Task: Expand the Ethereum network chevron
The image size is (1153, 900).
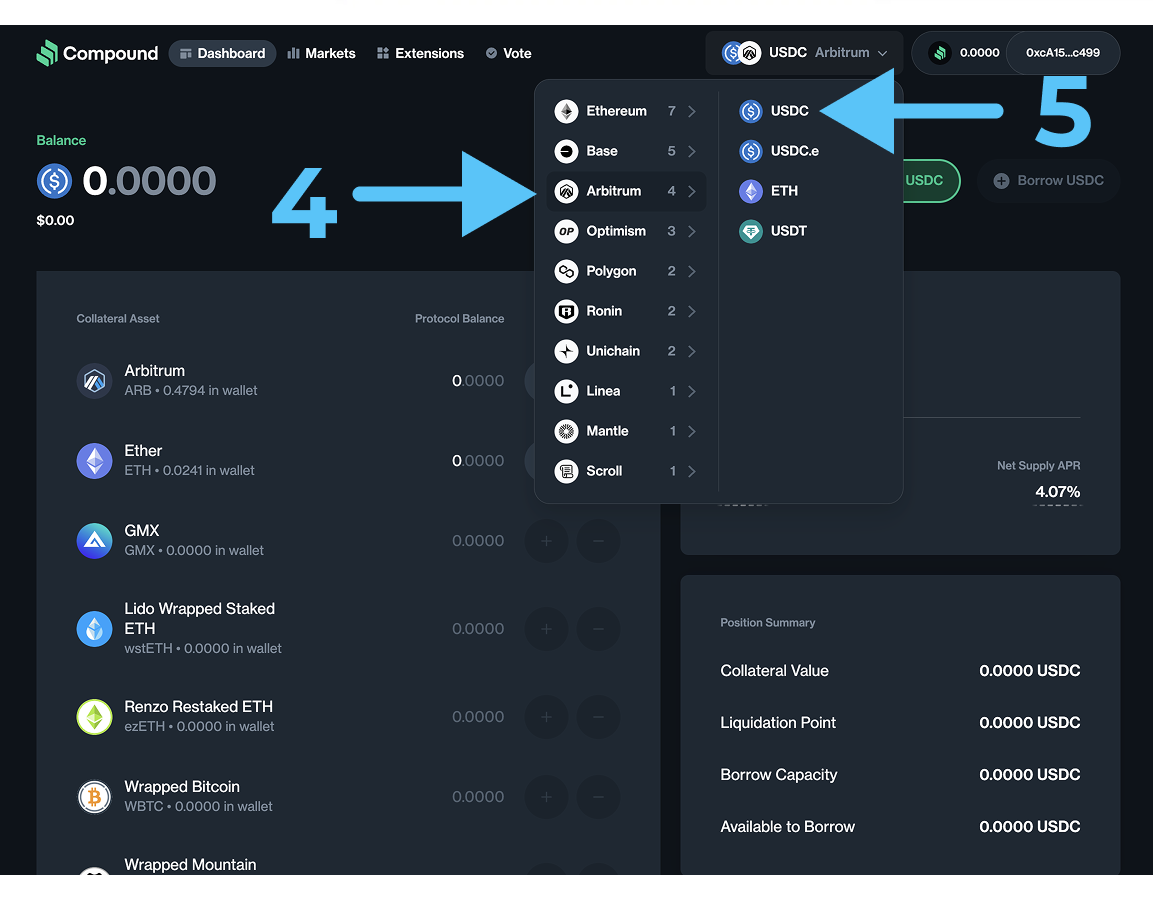Action: 692,111
